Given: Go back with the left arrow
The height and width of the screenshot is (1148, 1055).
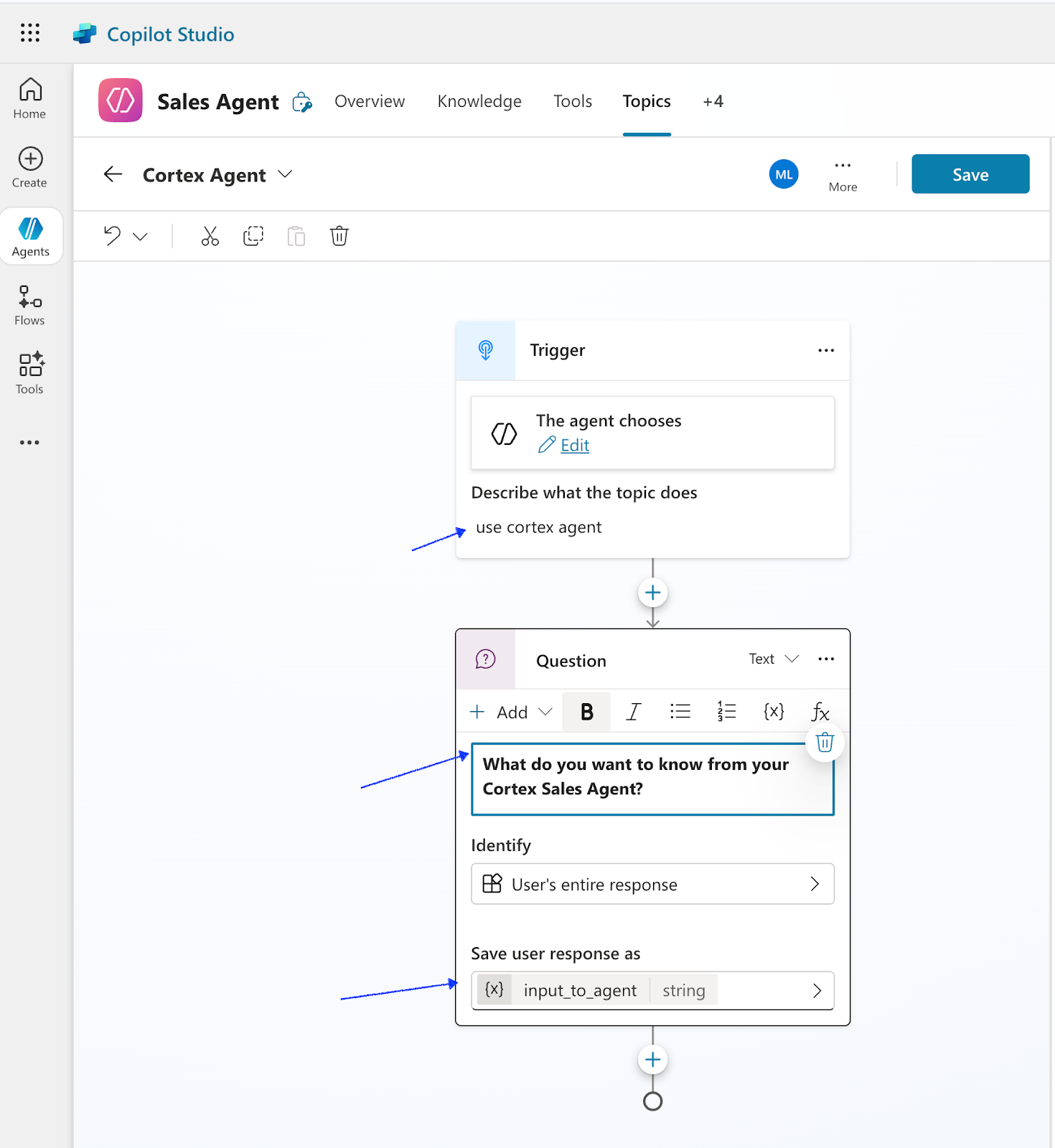Looking at the screenshot, I should tap(113, 174).
